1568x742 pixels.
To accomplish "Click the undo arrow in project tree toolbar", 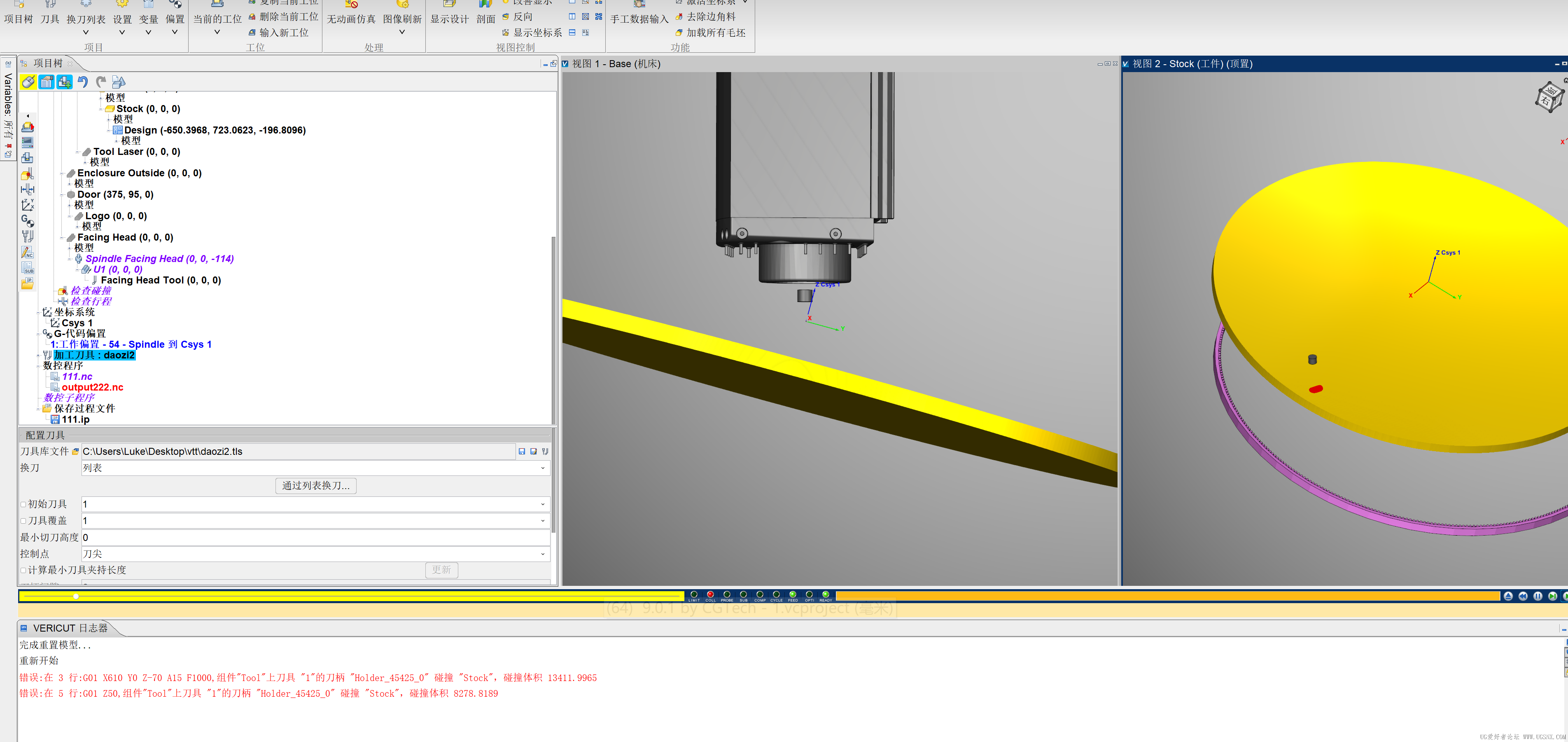I will [x=83, y=82].
